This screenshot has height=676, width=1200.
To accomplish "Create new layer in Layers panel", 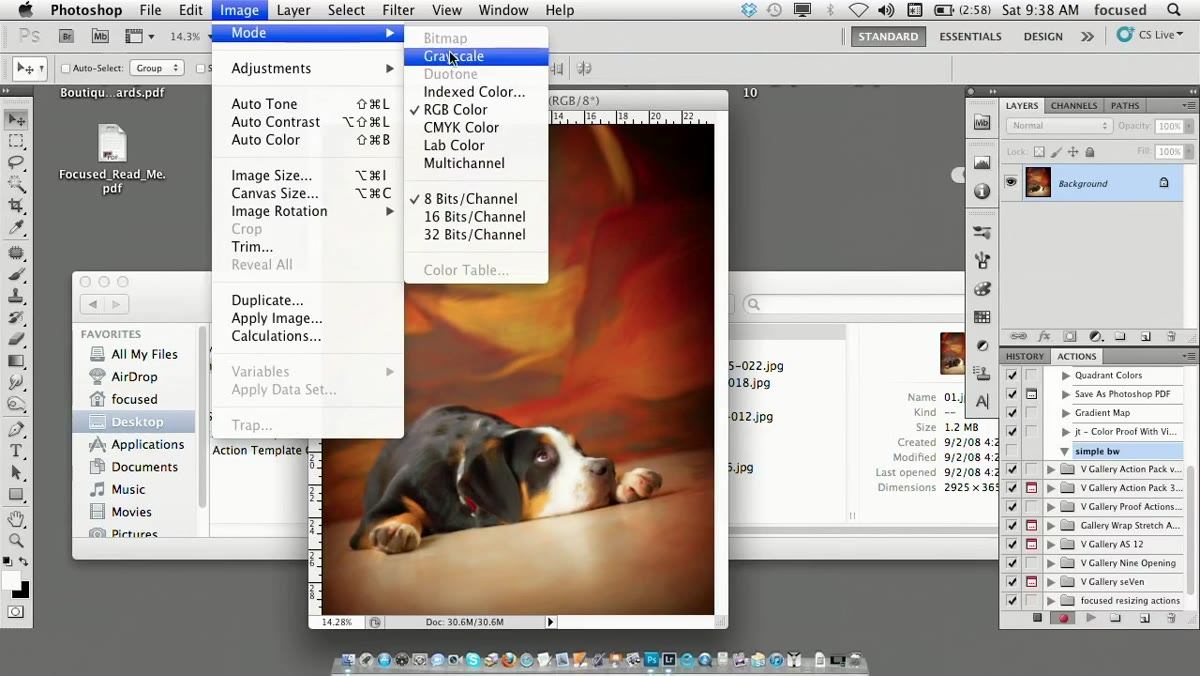I will 1146,337.
